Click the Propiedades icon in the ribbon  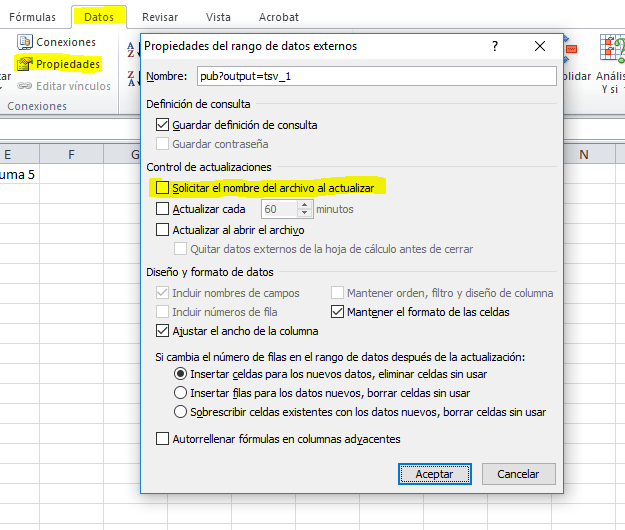tap(25, 64)
